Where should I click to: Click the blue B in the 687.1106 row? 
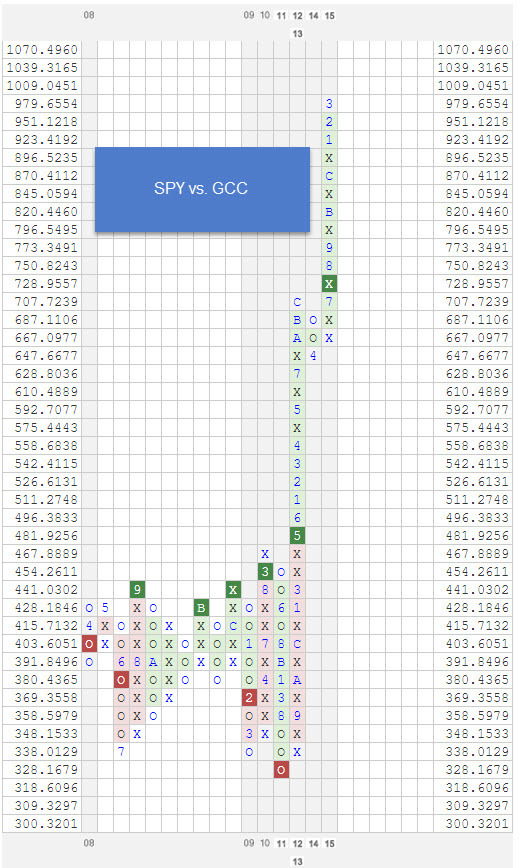click(x=297, y=320)
